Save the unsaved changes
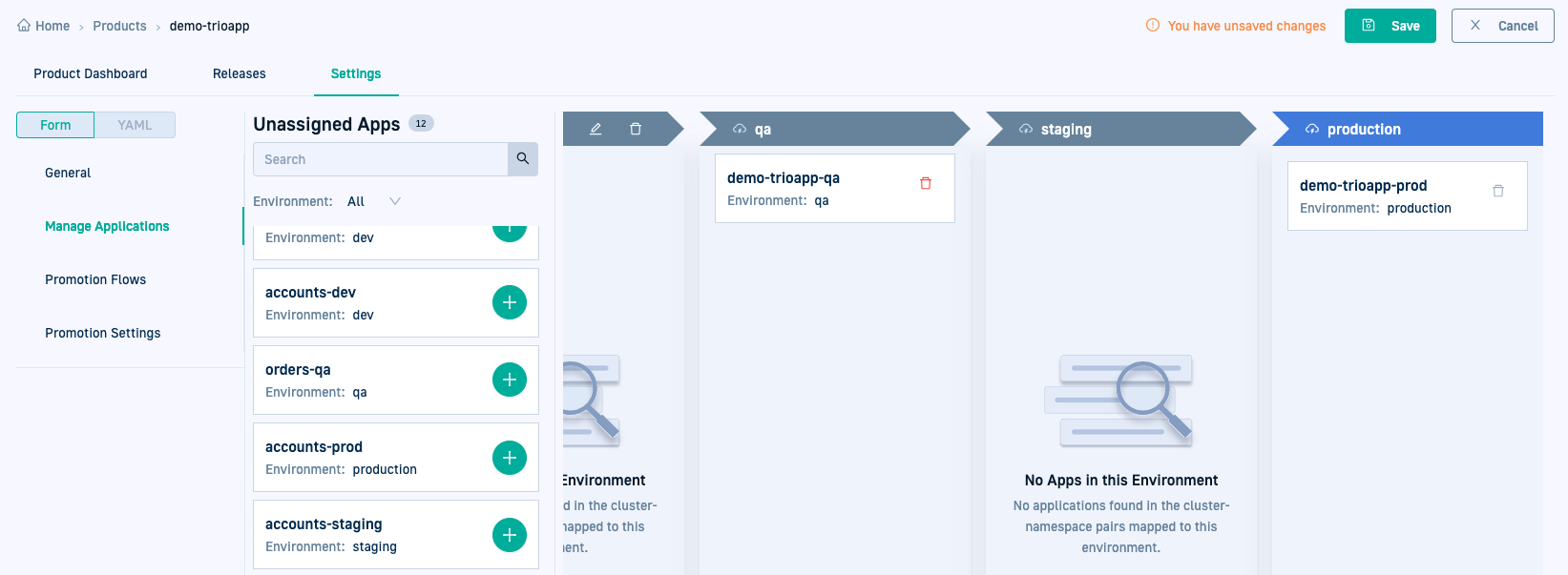The height and width of the screenshot is (575, 1568). pyautogui.click(x=1390, y=26)
